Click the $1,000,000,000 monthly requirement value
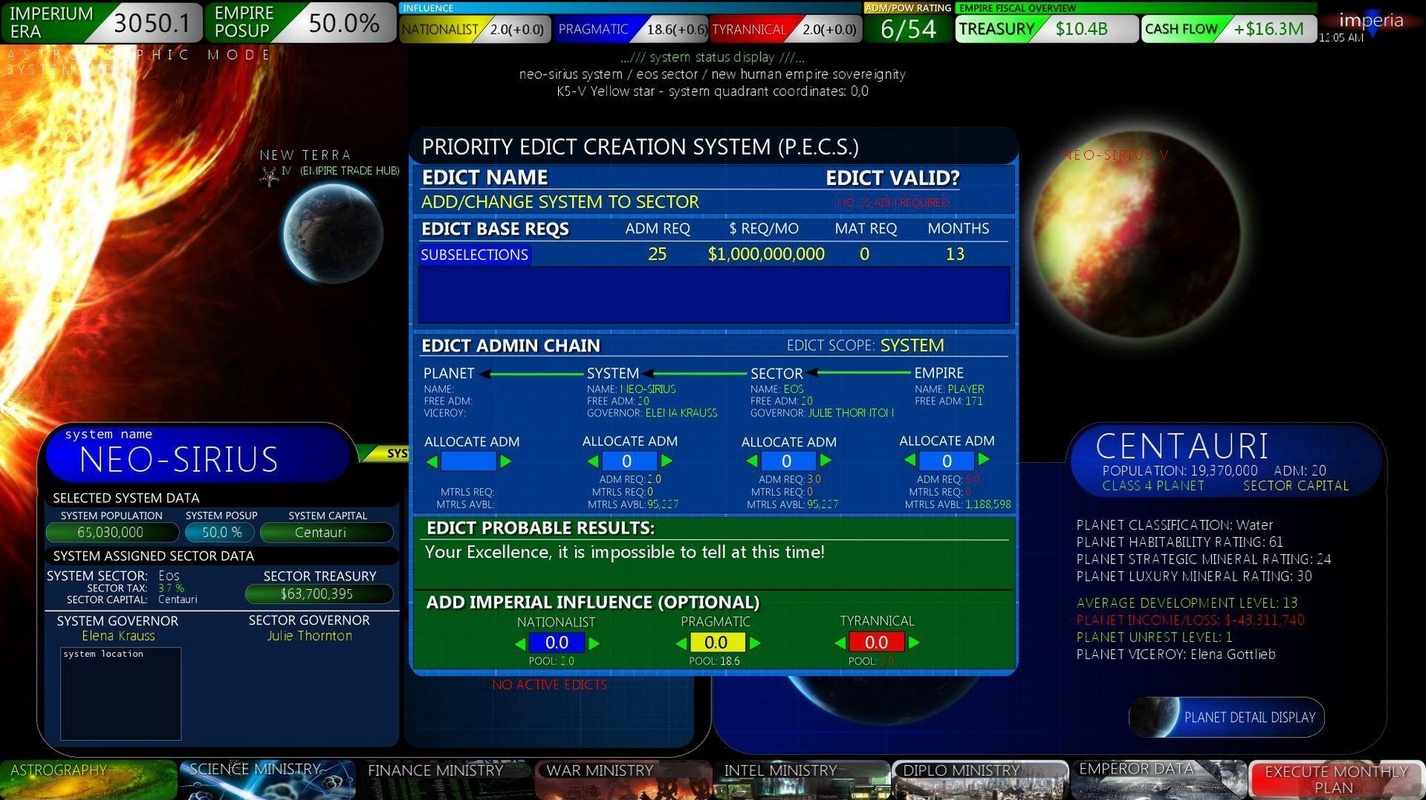Screen dimensions: 1426x800 766,254
